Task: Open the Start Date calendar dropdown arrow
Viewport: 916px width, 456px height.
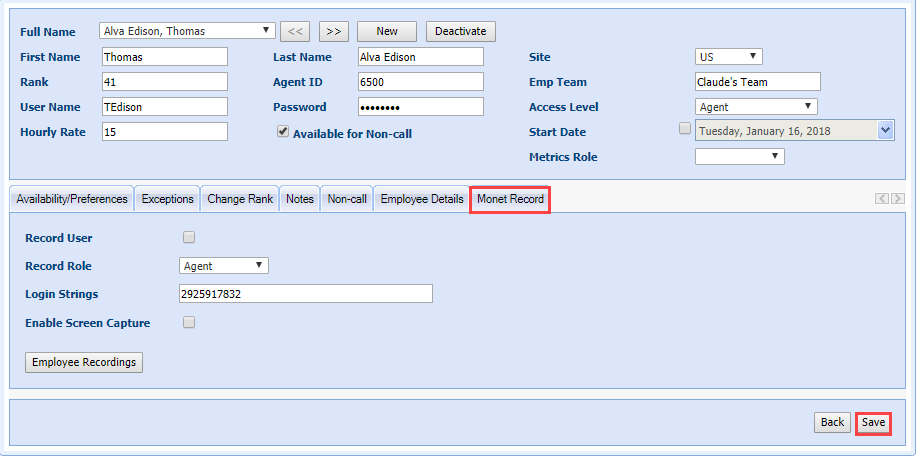Action: 884,130
